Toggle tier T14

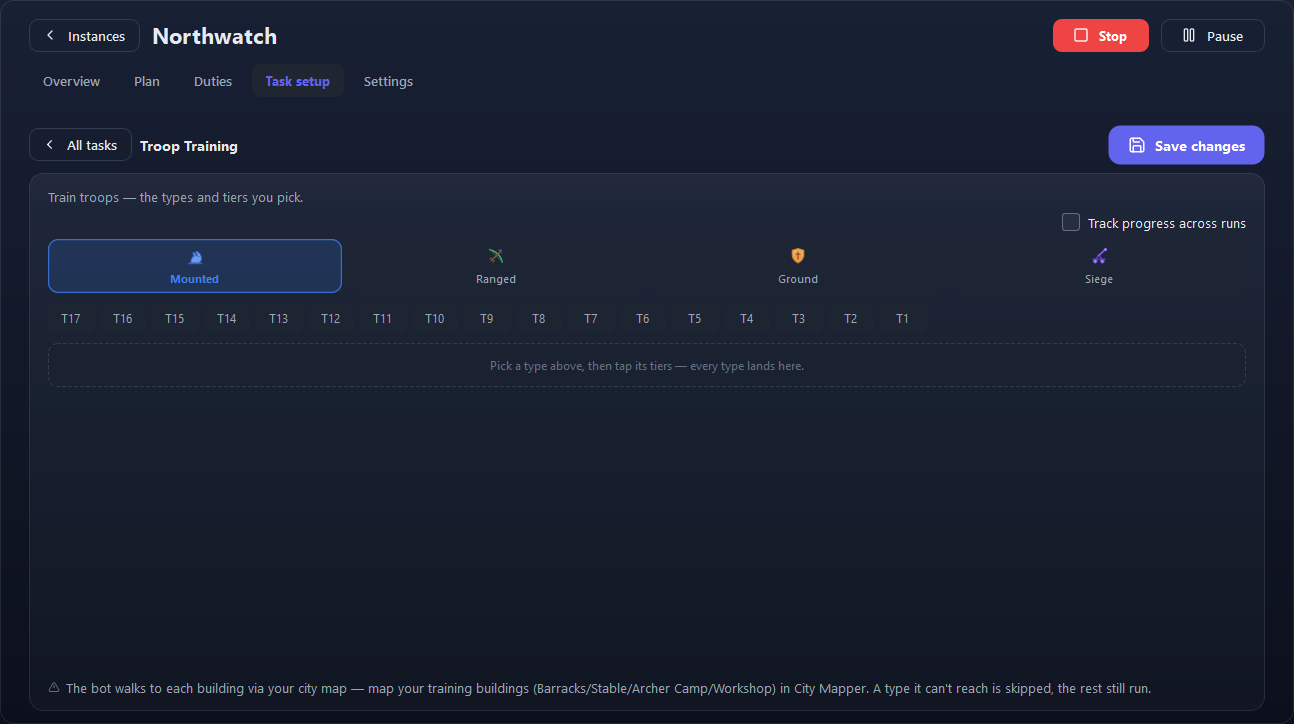click(227, 319)
